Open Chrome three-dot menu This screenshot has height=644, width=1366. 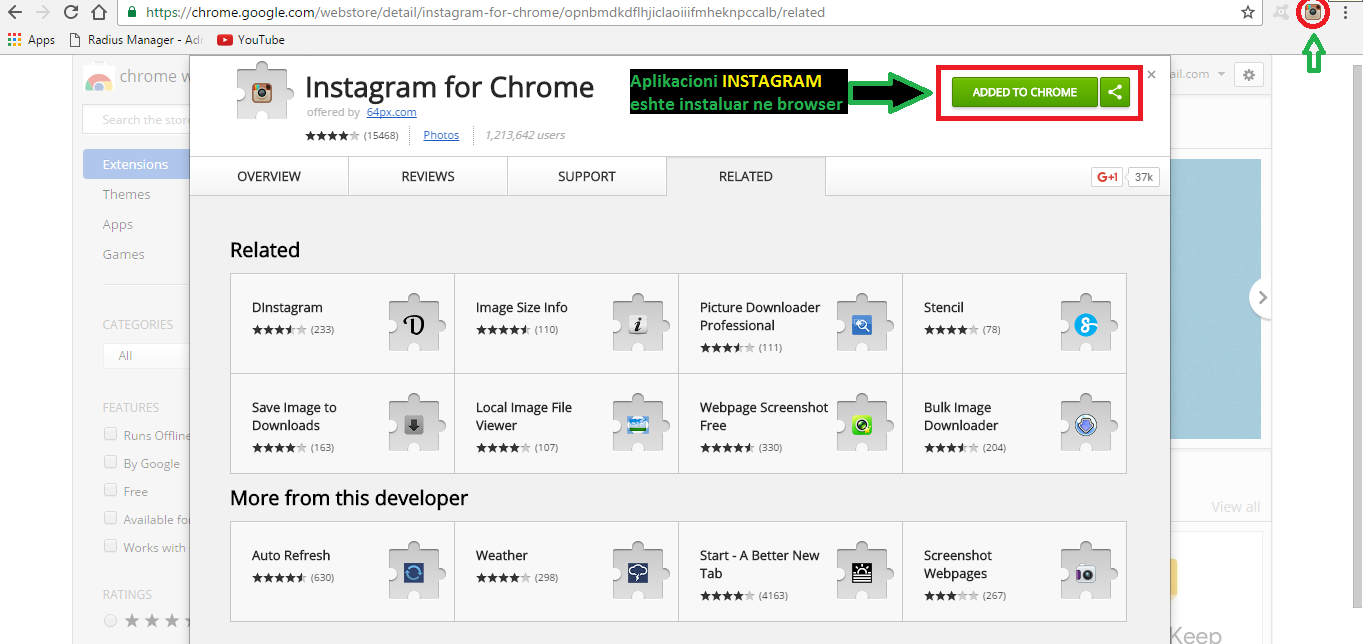click(x=1345, y=13)
